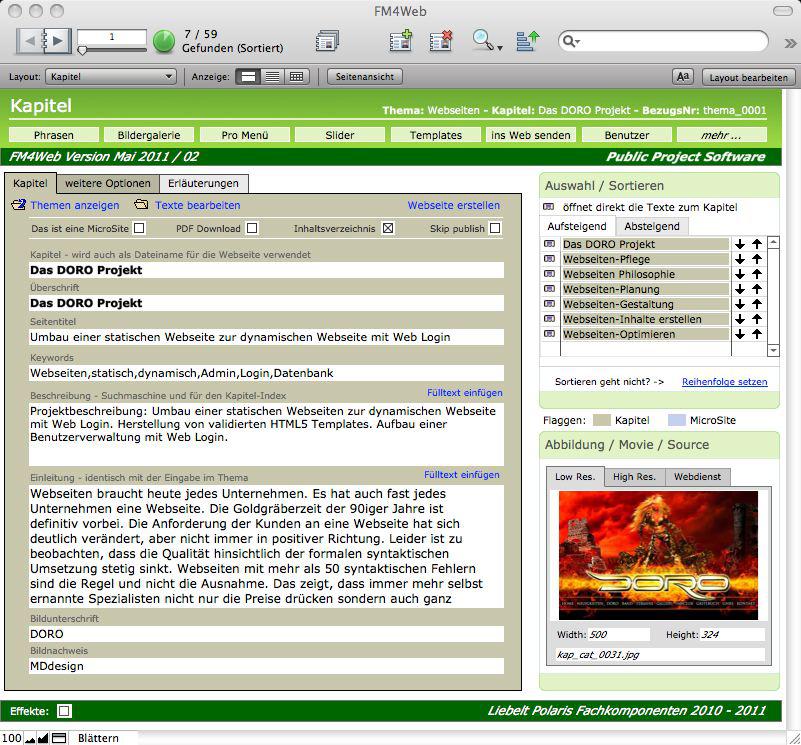Switch to table view icon
The image size is (801, 745).
pos(296,76)
